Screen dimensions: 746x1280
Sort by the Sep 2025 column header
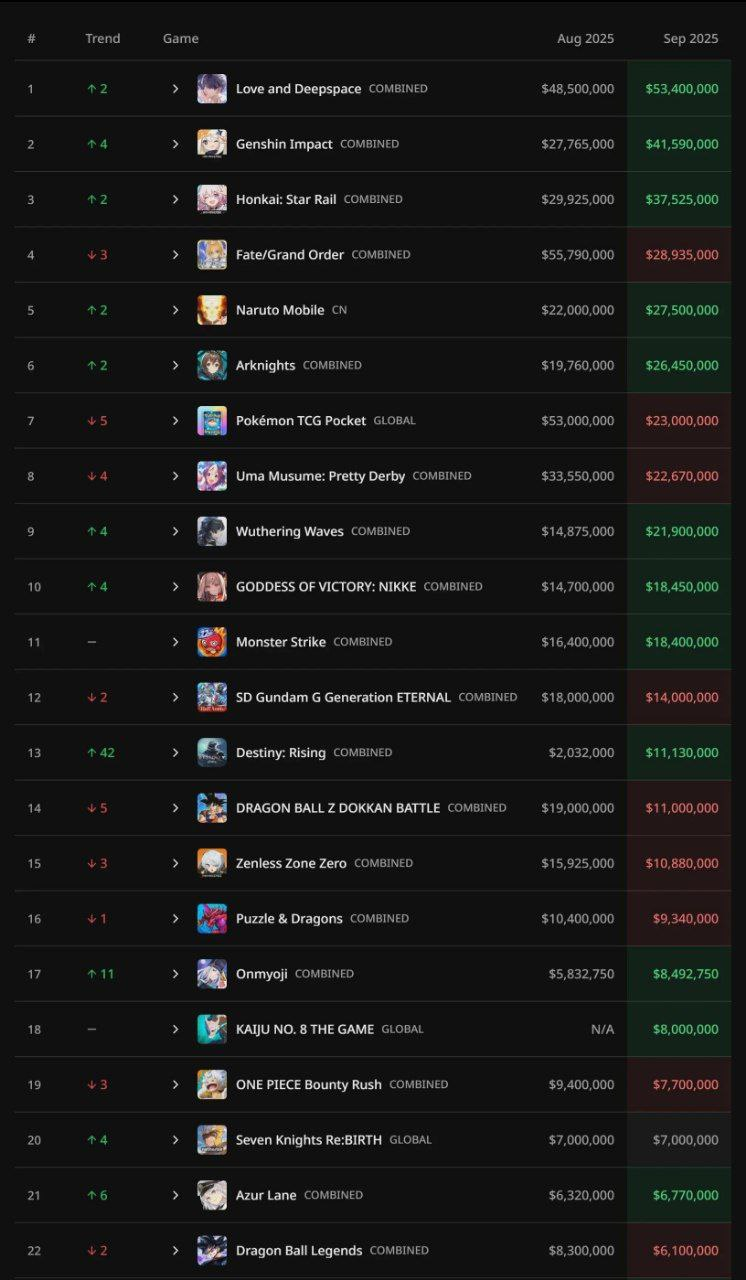(x=690, y=38)
